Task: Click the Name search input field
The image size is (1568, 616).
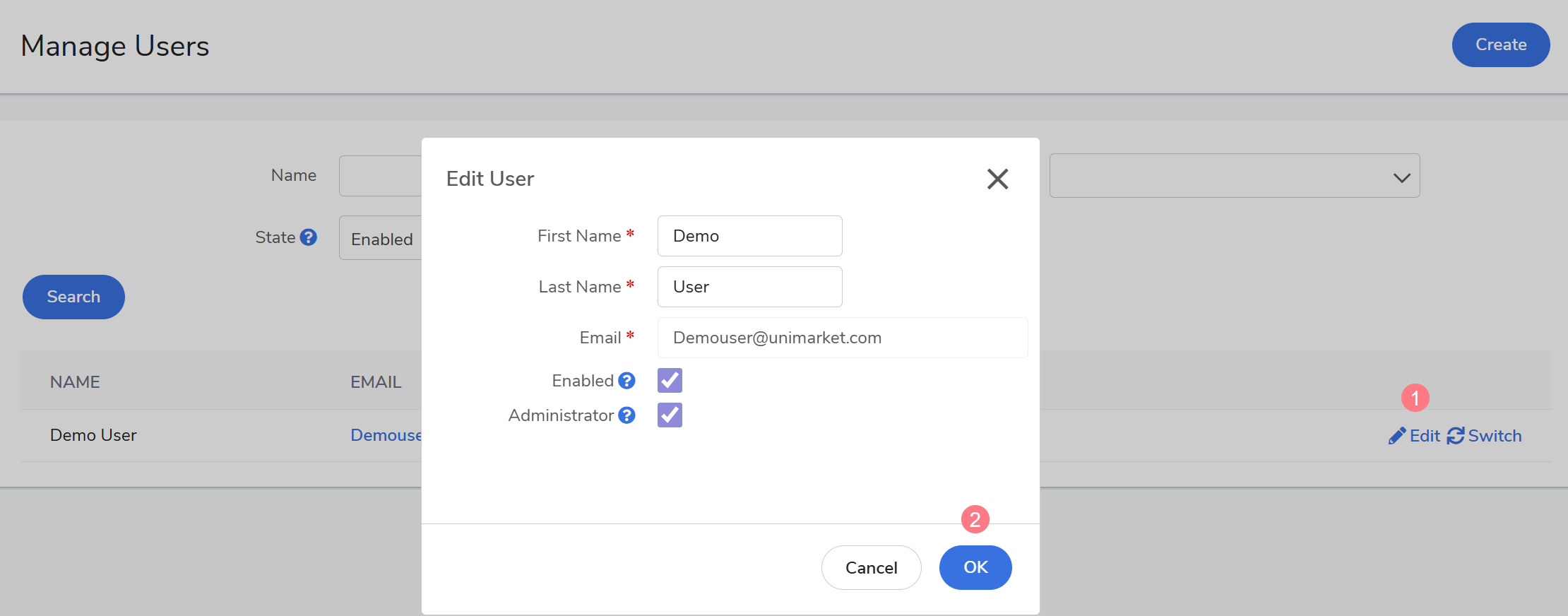Action: tap(381, 176)
